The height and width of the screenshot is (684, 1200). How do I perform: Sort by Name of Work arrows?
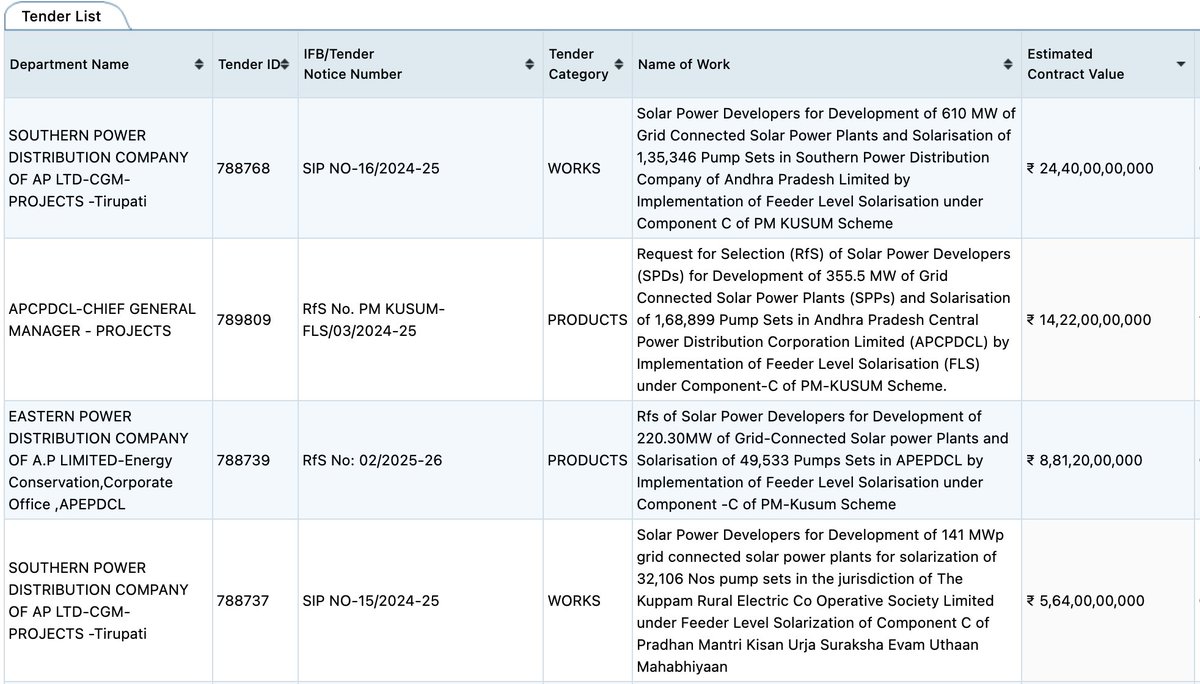coord(1008,64)
